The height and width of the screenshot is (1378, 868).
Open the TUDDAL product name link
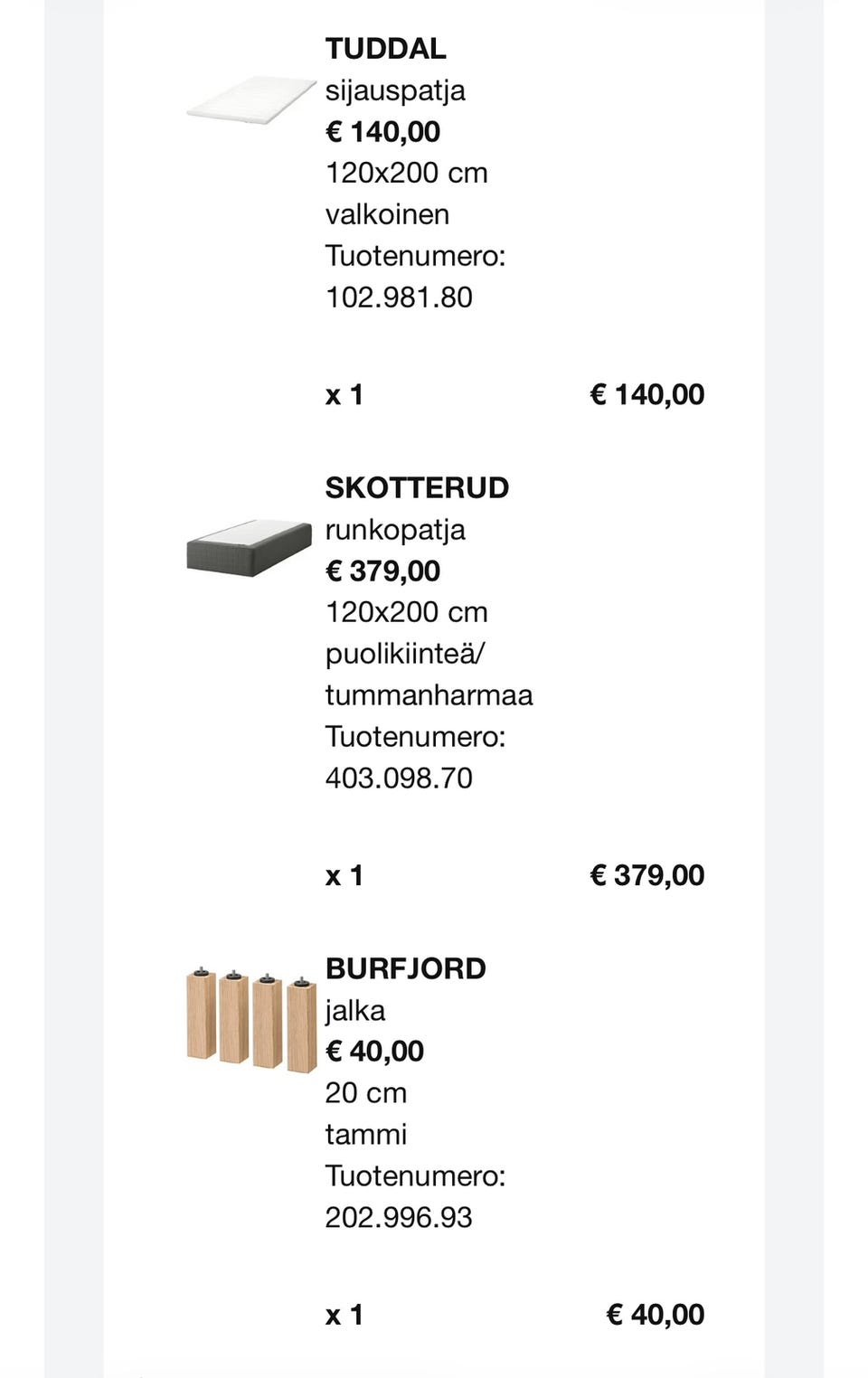(386, 49)
